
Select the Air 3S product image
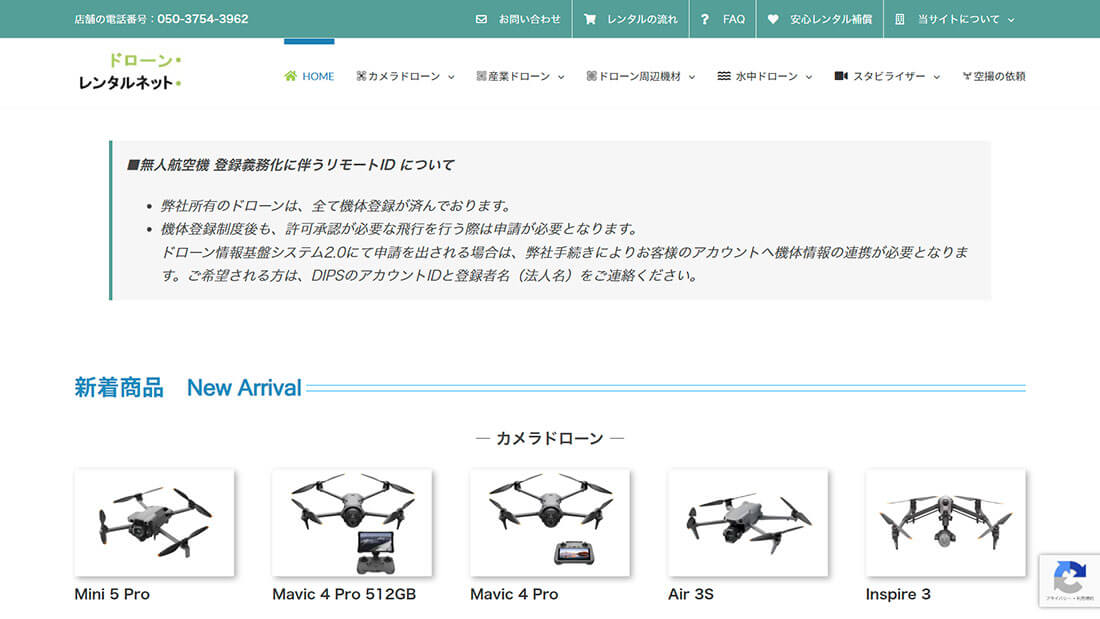(x=747, y=523)
